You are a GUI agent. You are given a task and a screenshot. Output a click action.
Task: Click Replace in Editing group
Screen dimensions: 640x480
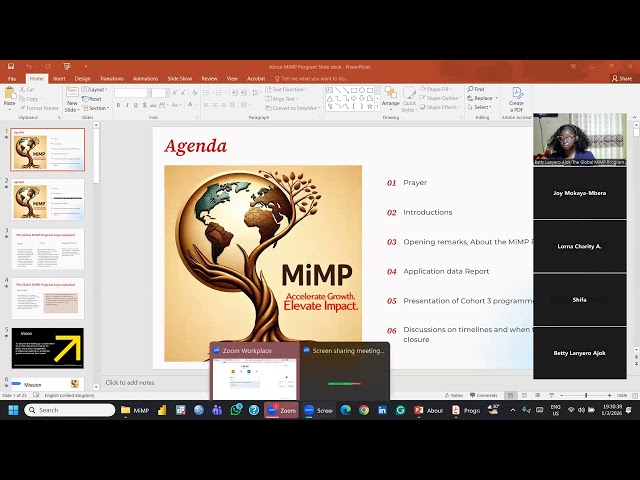pos(482,98)
